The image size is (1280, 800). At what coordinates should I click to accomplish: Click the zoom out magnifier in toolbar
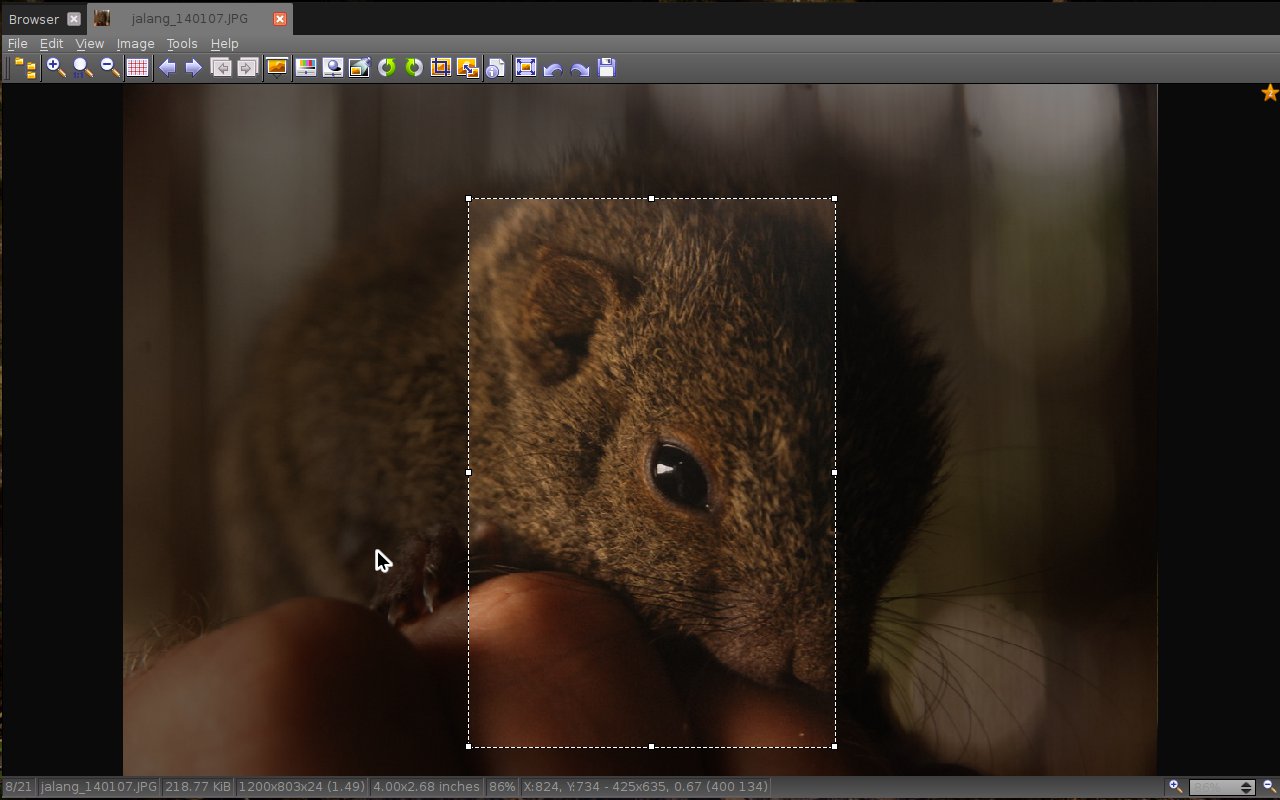tap(110, 68)
